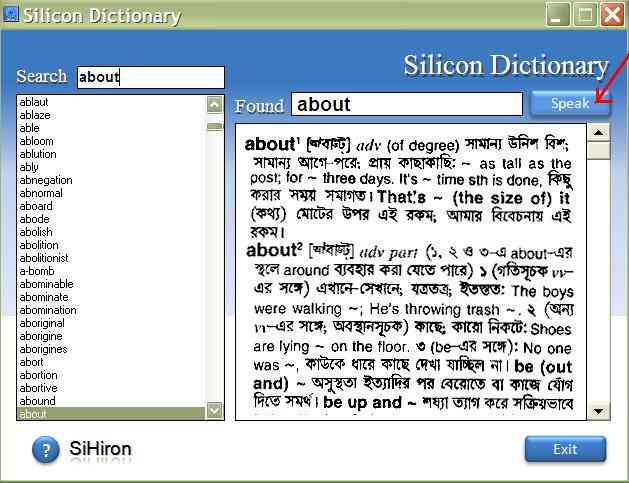This screenshot has height=483, width=629.
Task: Click the Speak button
Action: click(570, 104)
